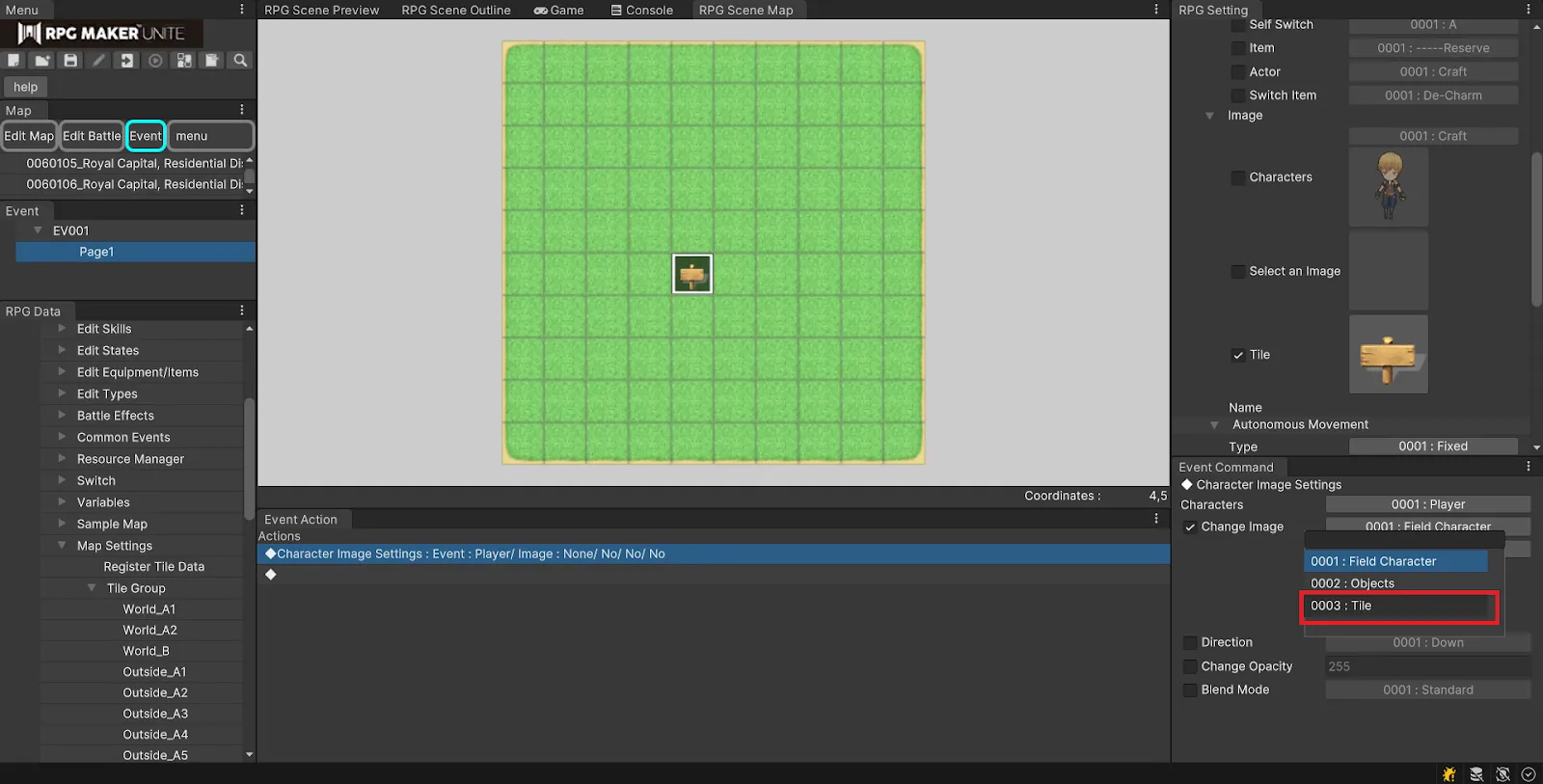Switch to the Console tab
This screenshot has width=1543, height=784.
tap(641, 11)
